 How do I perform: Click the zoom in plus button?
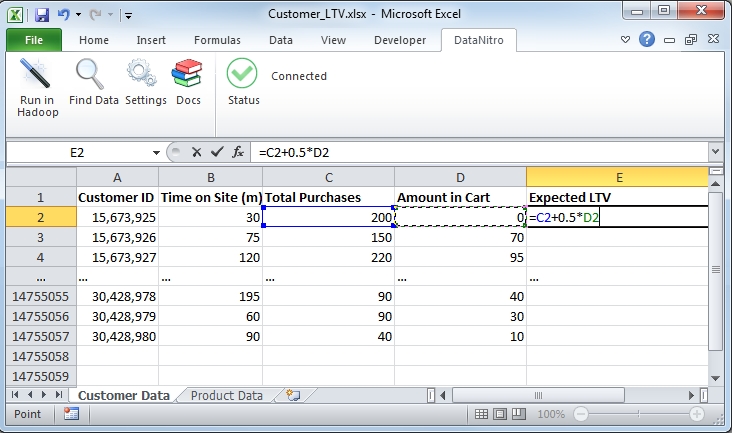697,414
